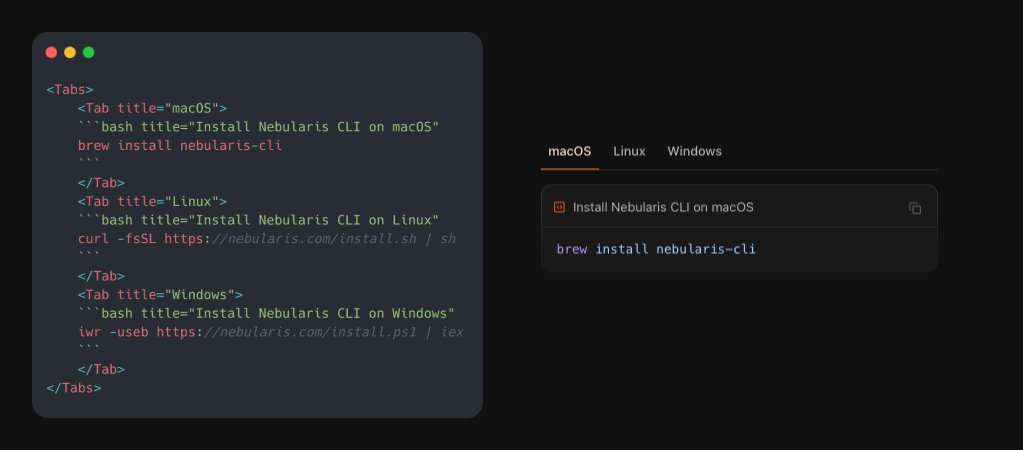The image size is (1023, 450).
Task: Click the source line 'brew install nebularis-cli' in the editor
Action: [x=180, y=145]
